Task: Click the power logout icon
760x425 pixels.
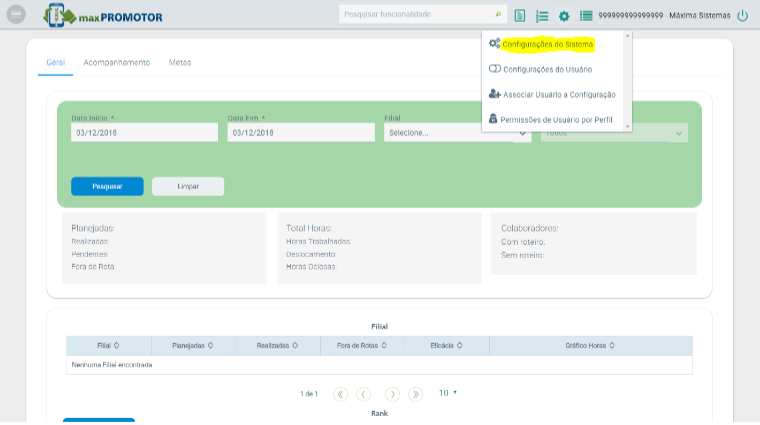Action: [742, 16]
